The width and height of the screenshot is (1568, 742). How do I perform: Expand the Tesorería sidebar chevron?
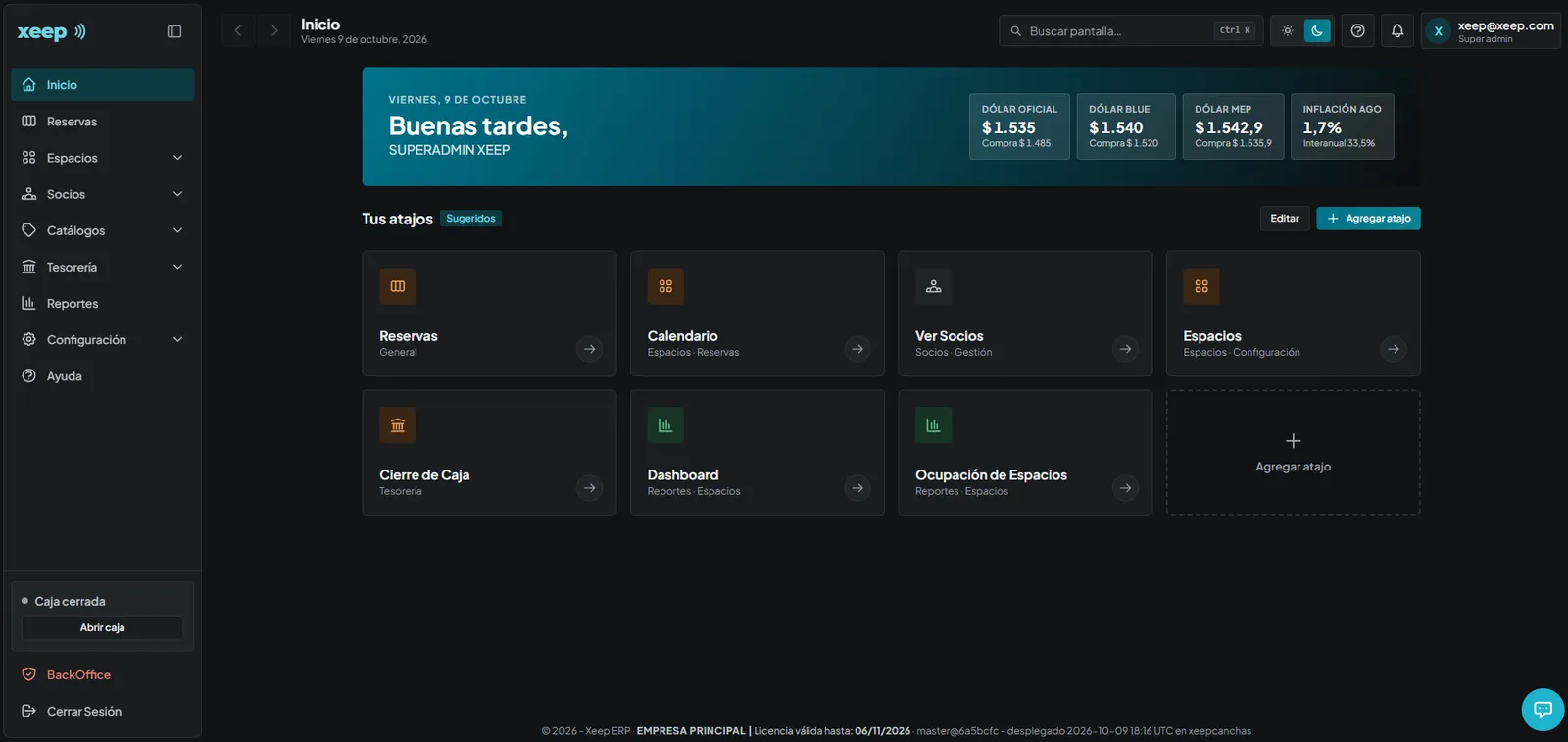177,267
